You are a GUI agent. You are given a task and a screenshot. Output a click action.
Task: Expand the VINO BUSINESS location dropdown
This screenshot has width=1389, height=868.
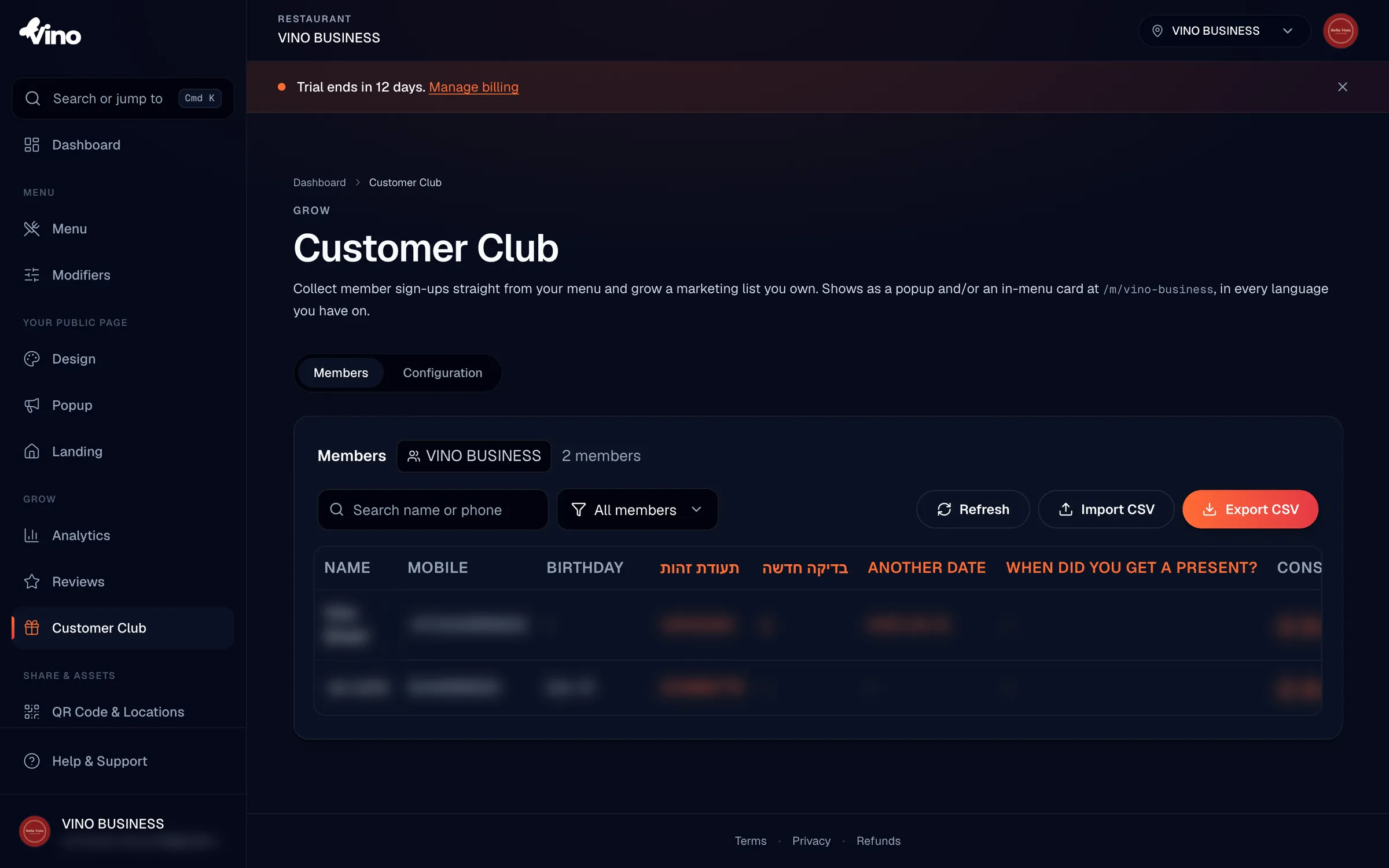click(1224, 31)
